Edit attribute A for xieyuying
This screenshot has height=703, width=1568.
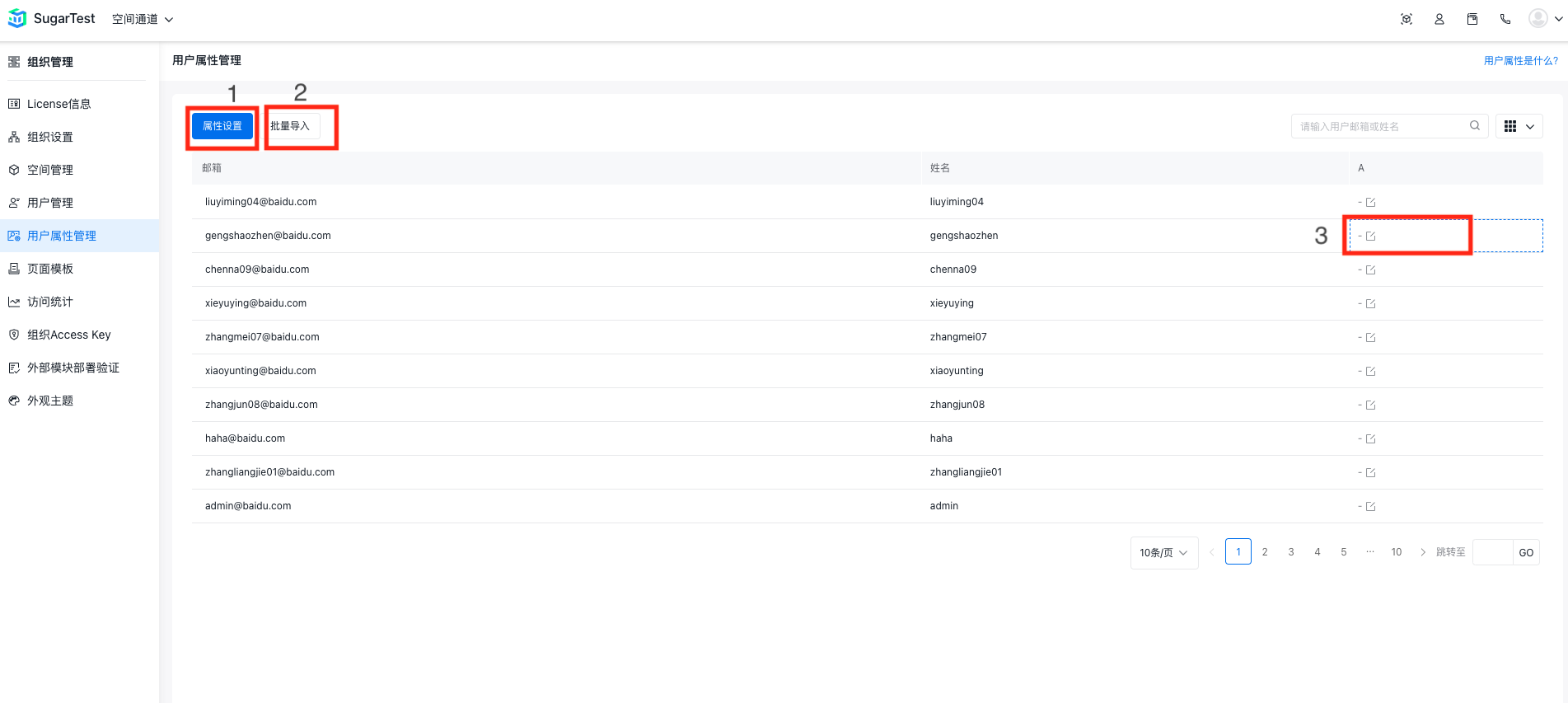pos(1371,303)
